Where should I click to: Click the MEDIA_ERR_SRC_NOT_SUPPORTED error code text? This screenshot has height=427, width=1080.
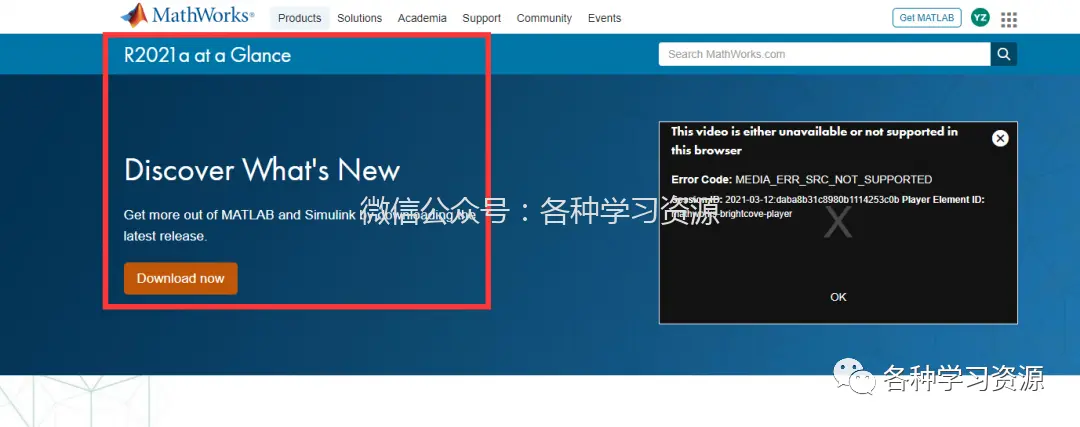tap(833, 180)
